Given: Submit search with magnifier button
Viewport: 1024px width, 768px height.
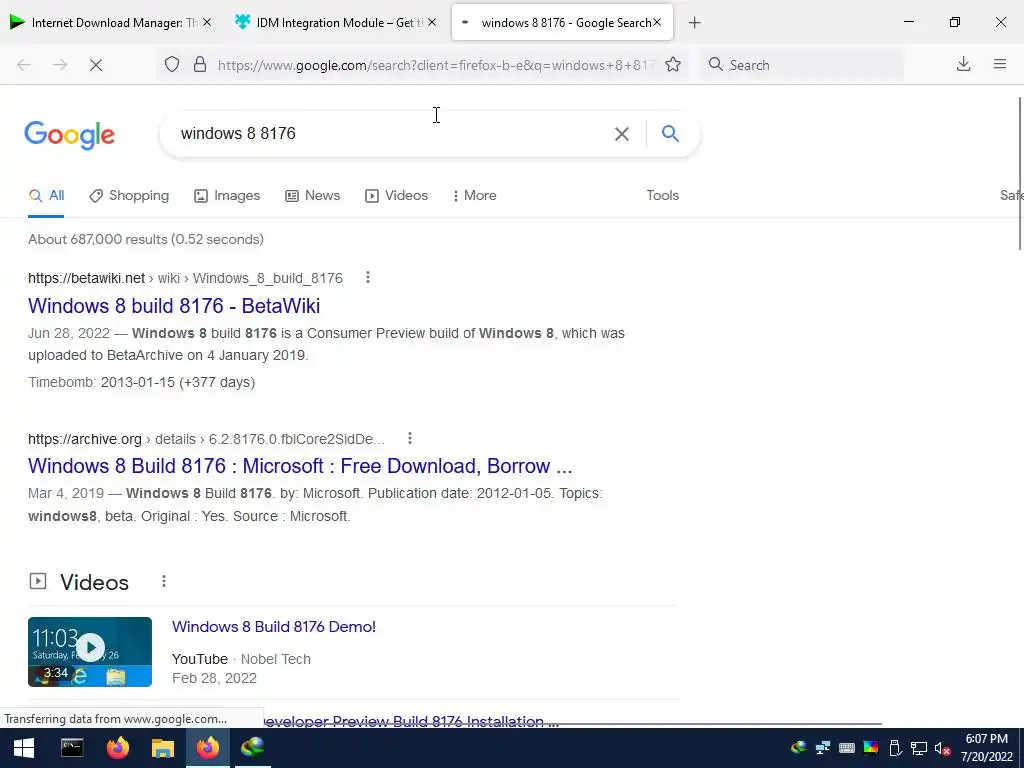Looking at the screenshot, I should coord(670,133).
